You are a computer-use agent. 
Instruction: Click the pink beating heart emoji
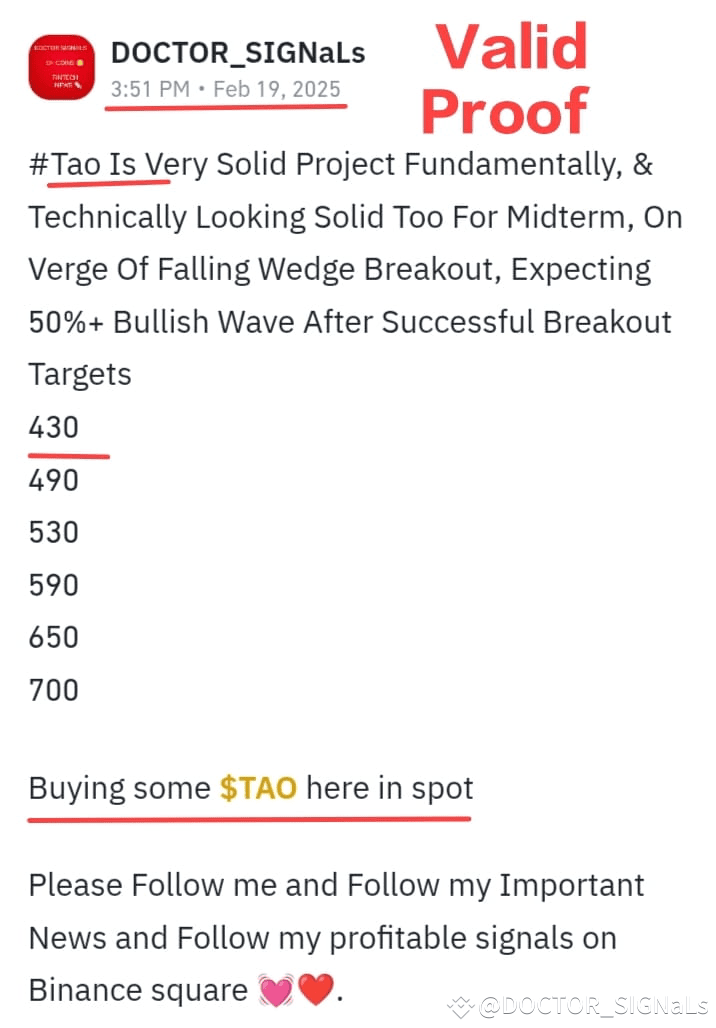[276, 990]
